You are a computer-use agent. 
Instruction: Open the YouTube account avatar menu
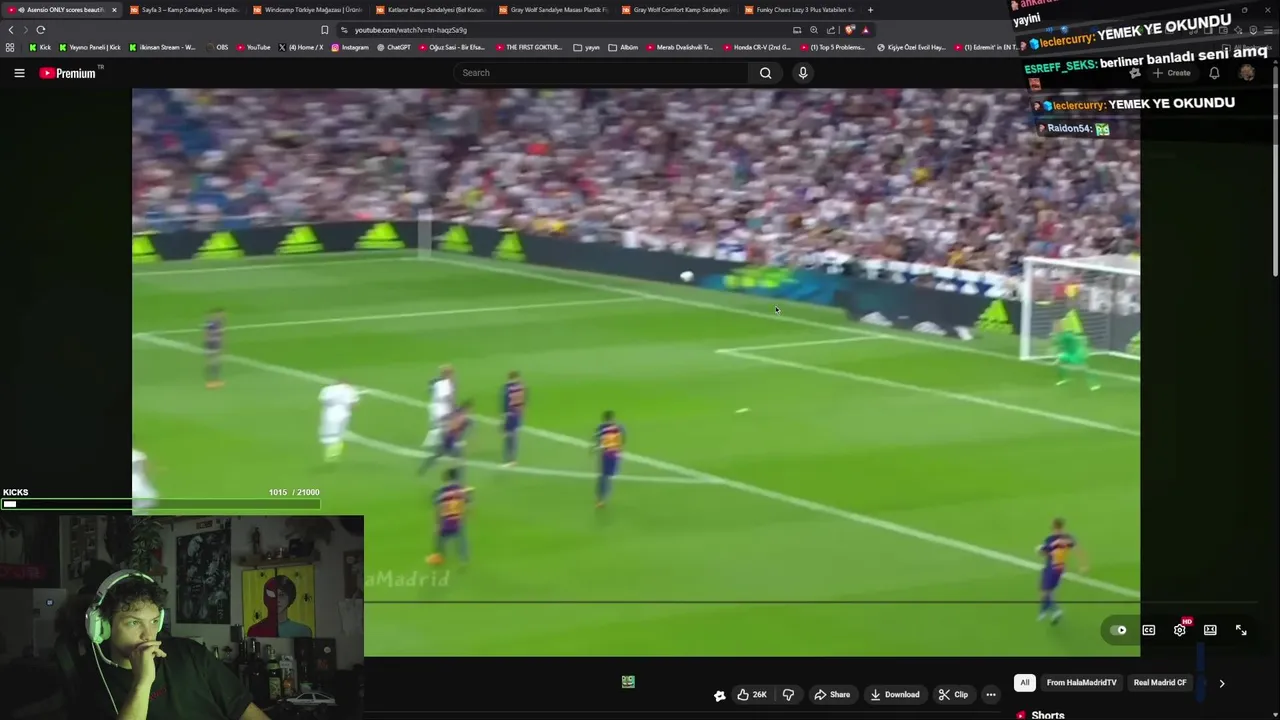tap(1246, 73)
